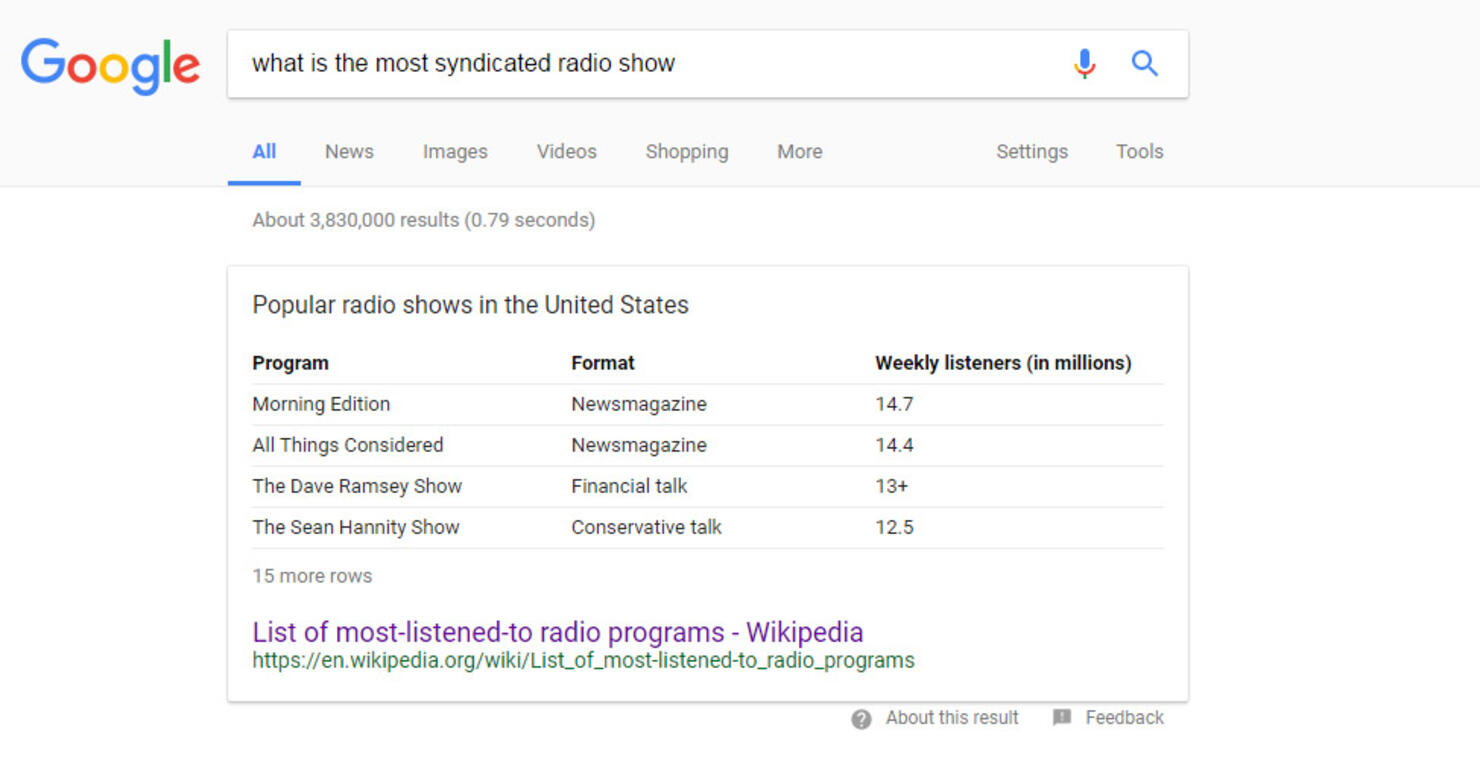1480x762 pixels.
Task: Open the Settings menu
Action: [1032, 152]
